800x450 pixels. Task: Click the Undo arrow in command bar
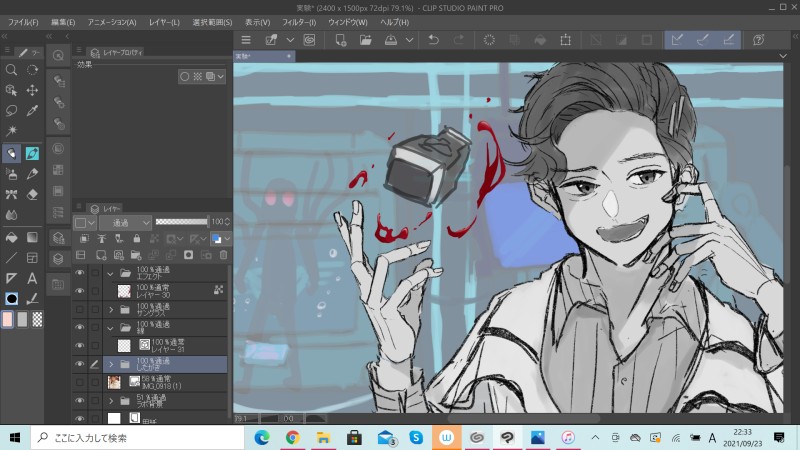[433, 40]
